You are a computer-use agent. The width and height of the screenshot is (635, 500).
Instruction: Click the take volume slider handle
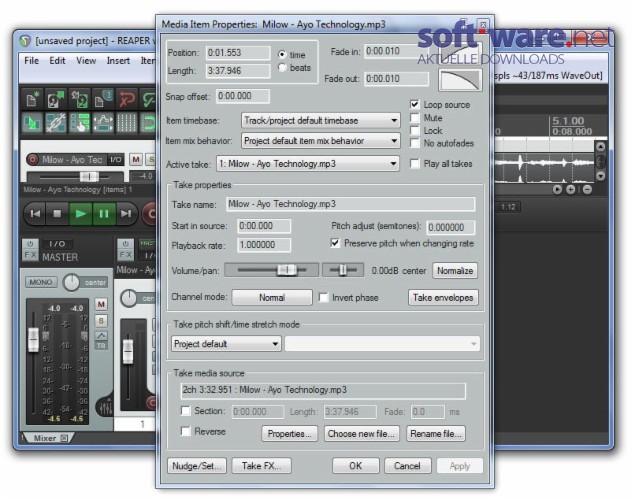coord(287,270)
